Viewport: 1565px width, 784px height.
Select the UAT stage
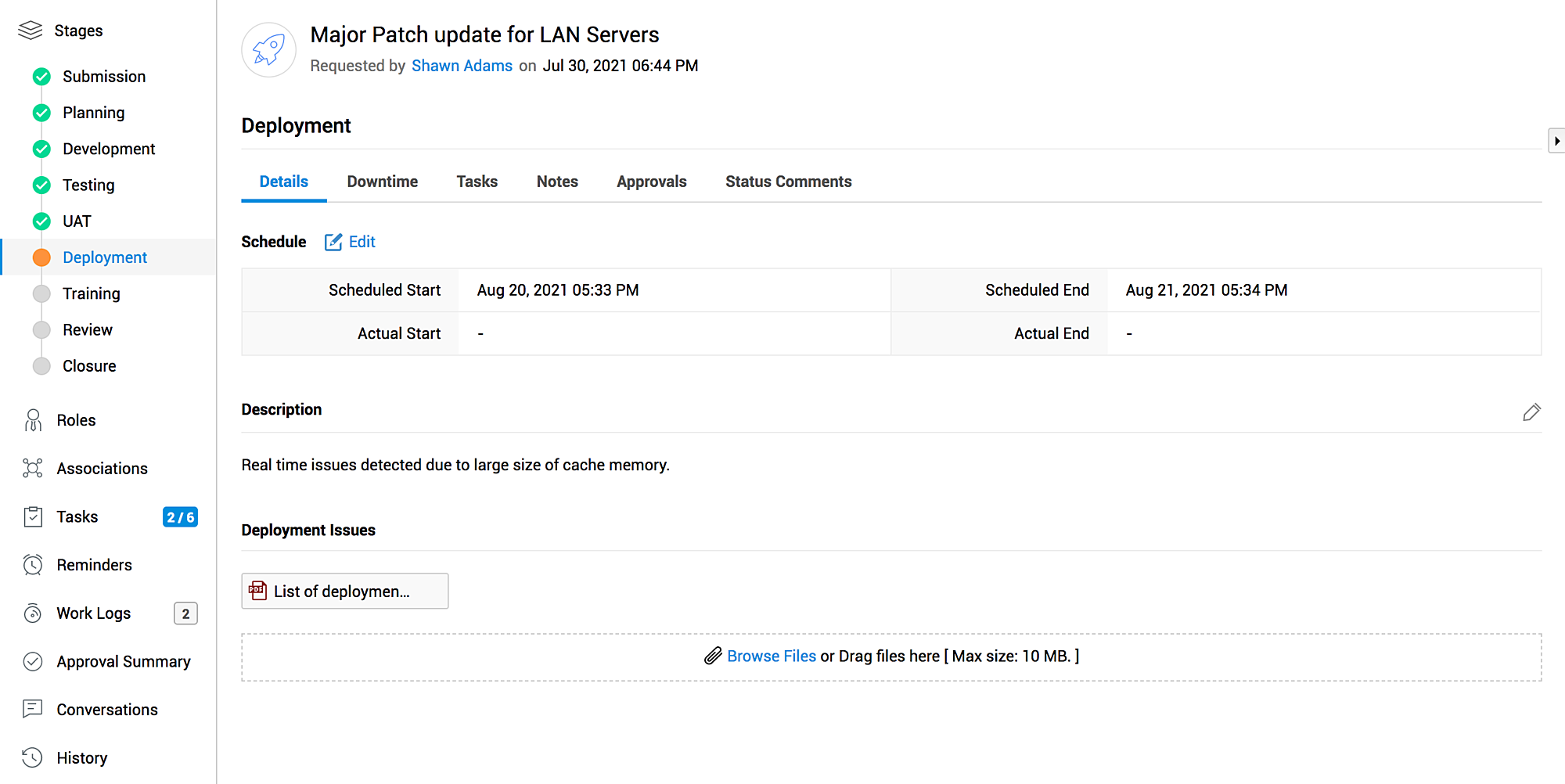[77, 221]
